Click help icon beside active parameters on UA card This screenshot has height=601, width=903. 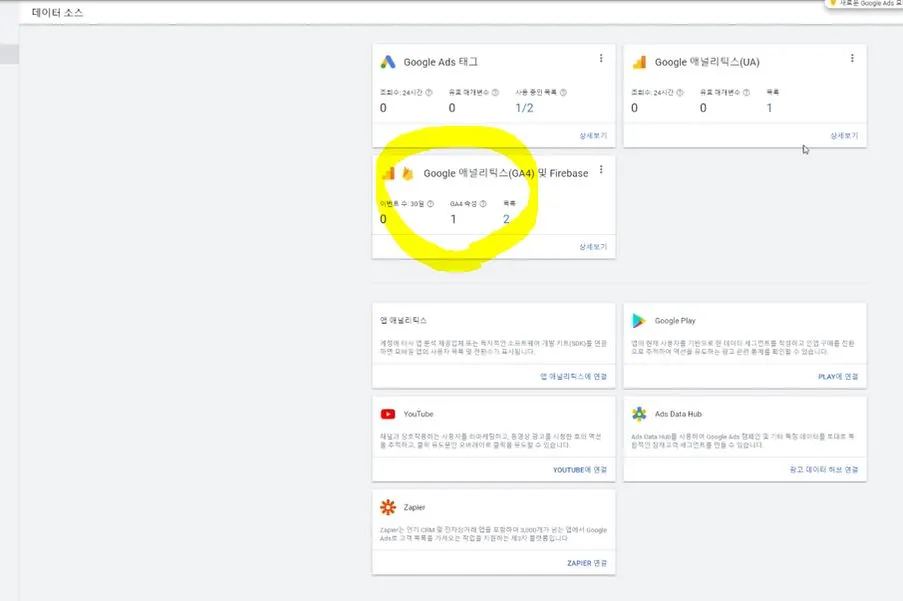click(746, 92)
